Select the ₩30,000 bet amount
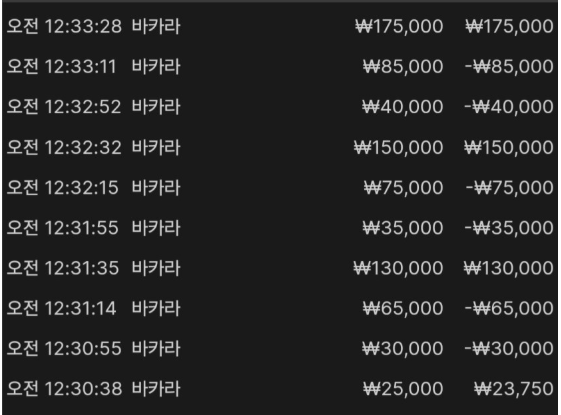Viewport: 561px width, 415px height. pos(403,349)
